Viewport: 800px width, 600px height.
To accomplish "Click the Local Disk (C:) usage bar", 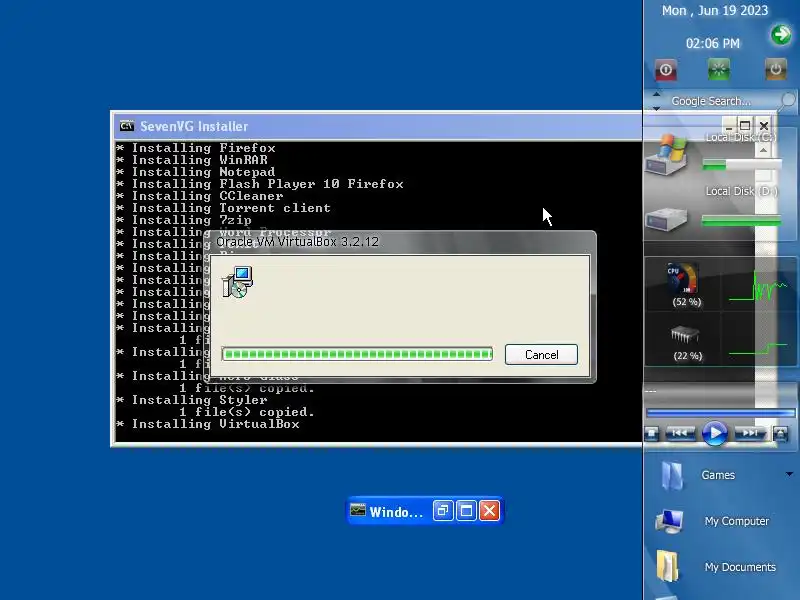I will pos(742,164).
